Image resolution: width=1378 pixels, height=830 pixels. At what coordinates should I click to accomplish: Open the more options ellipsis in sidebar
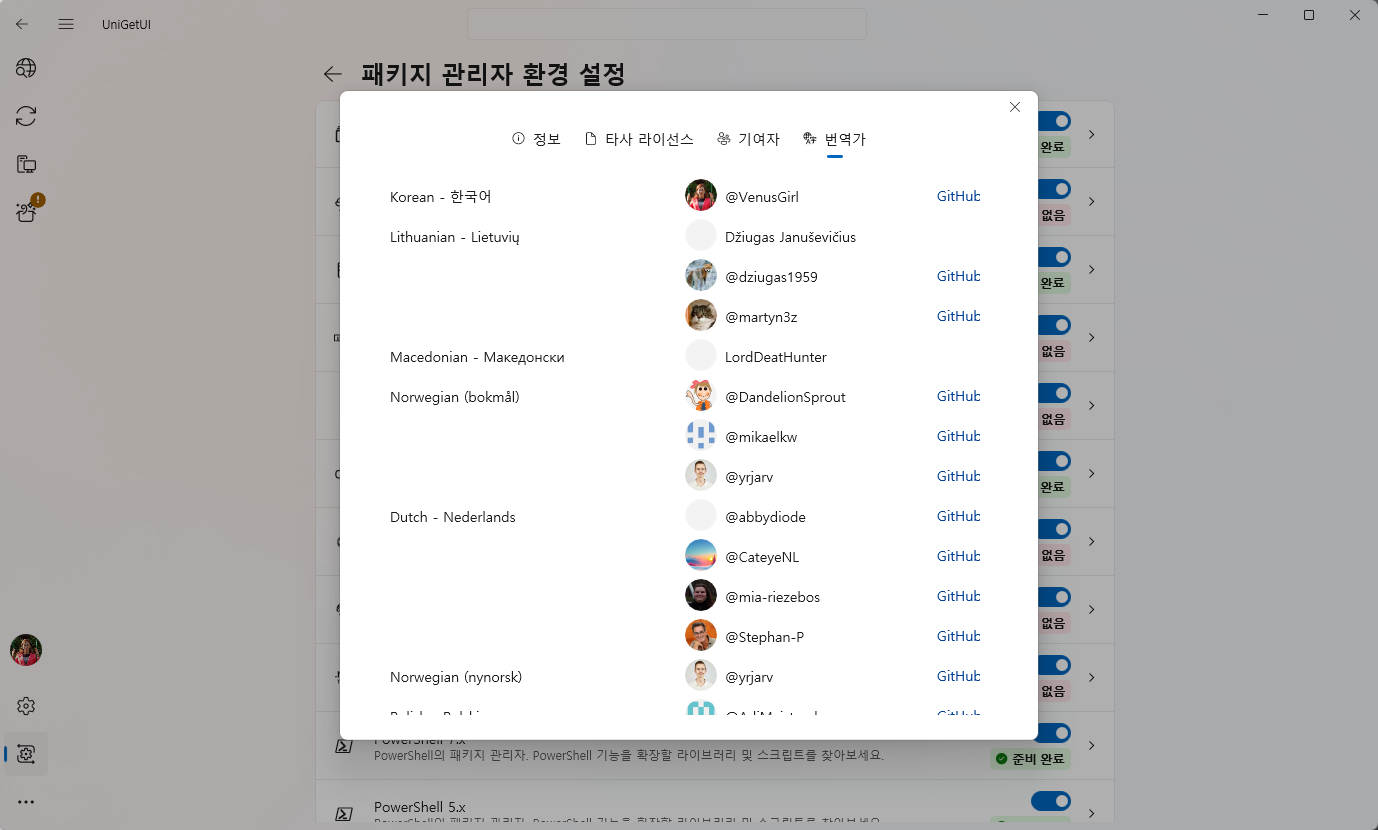pyautogui.click(x=26, y=802)
